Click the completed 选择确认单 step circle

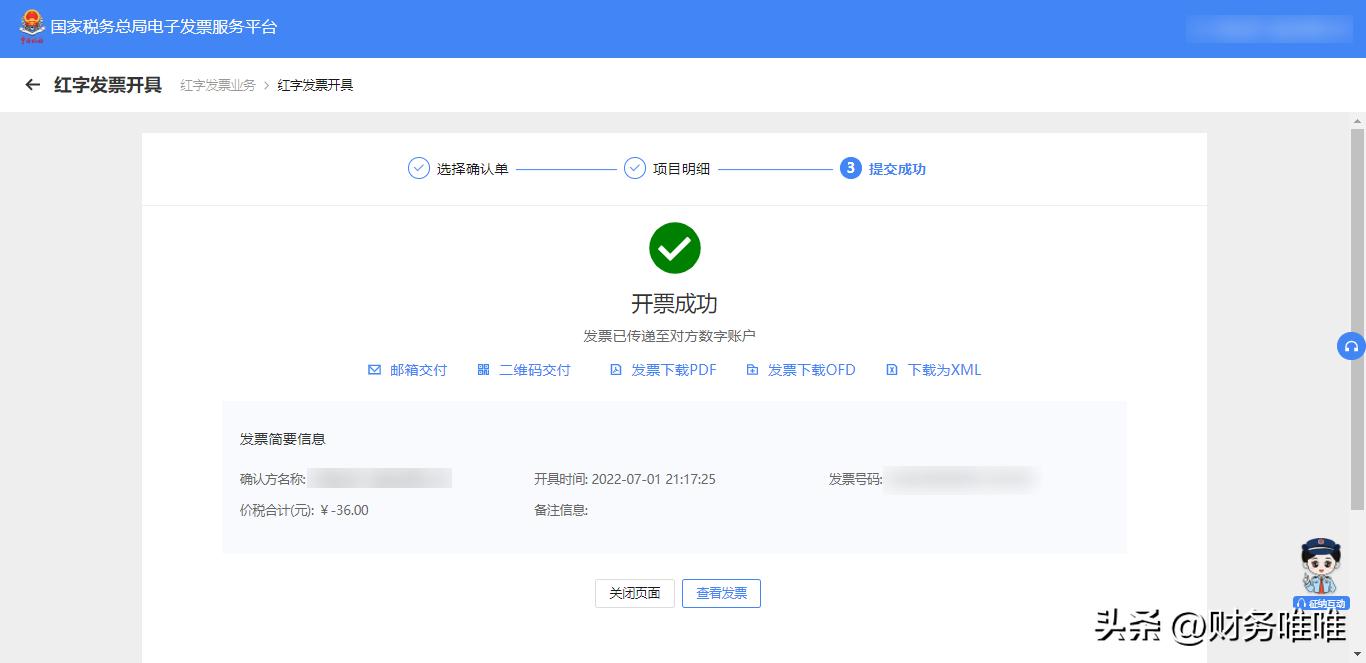pos(418,168)
